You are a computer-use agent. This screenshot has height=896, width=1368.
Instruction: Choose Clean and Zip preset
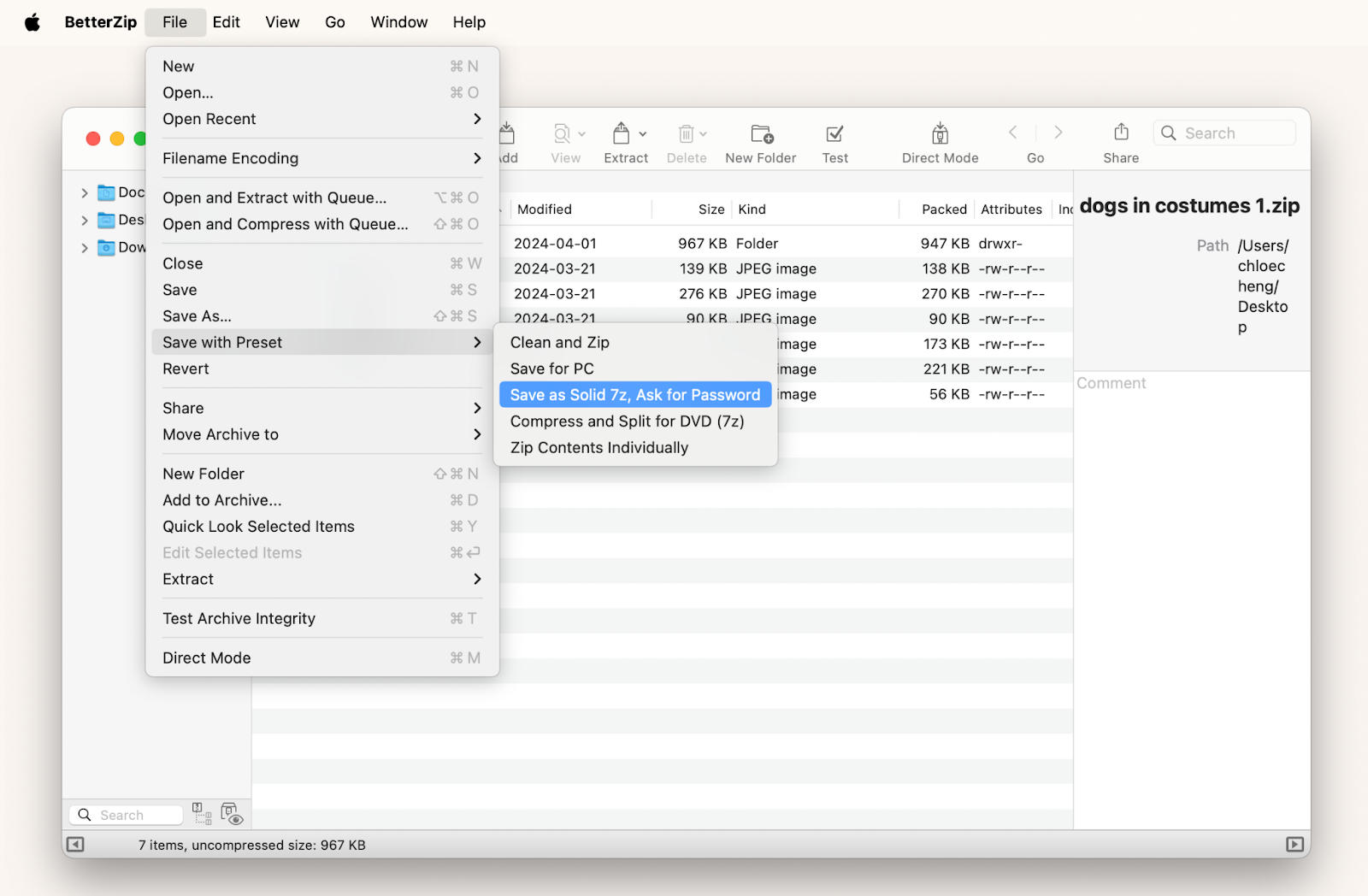click(635, 342)
